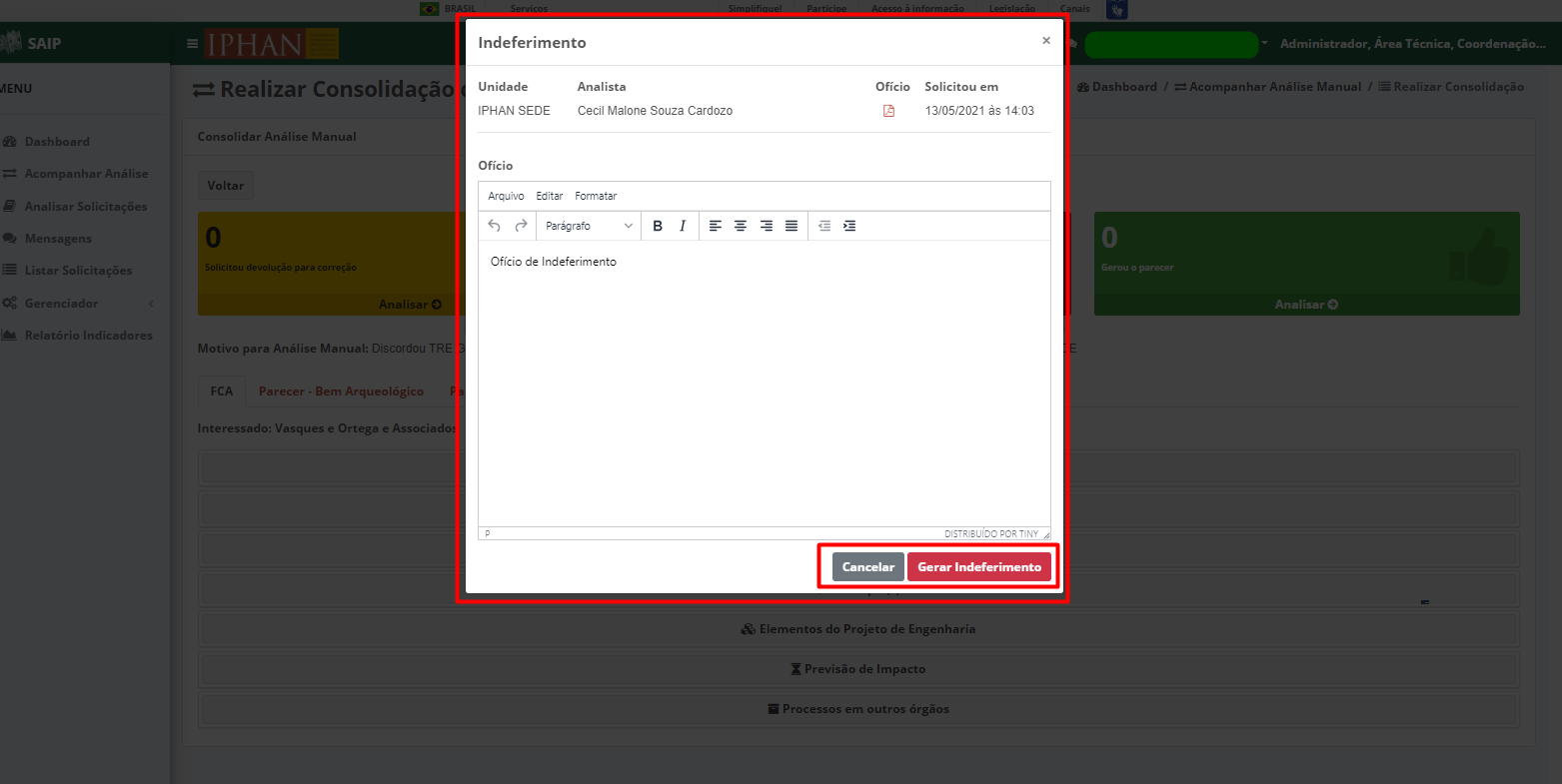
Task: Toggle hamburger menu beside IPHAN logo
Action: [x=193, y=44]
